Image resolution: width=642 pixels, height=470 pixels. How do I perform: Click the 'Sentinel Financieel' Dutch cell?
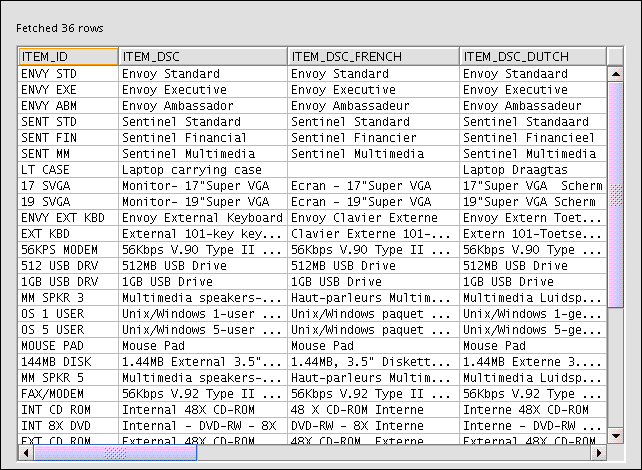tap(532, 138)
